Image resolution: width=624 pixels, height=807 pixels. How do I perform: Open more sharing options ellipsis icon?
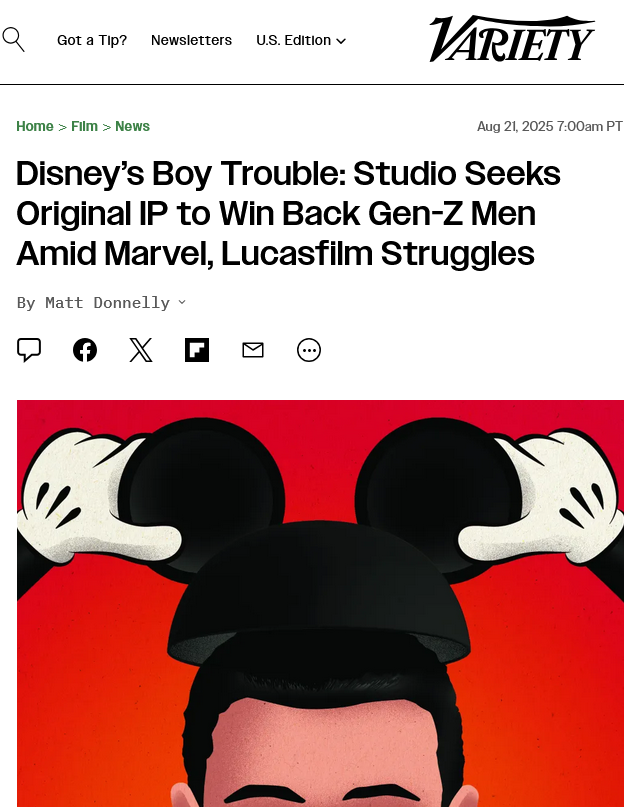(x=309, y=350)
